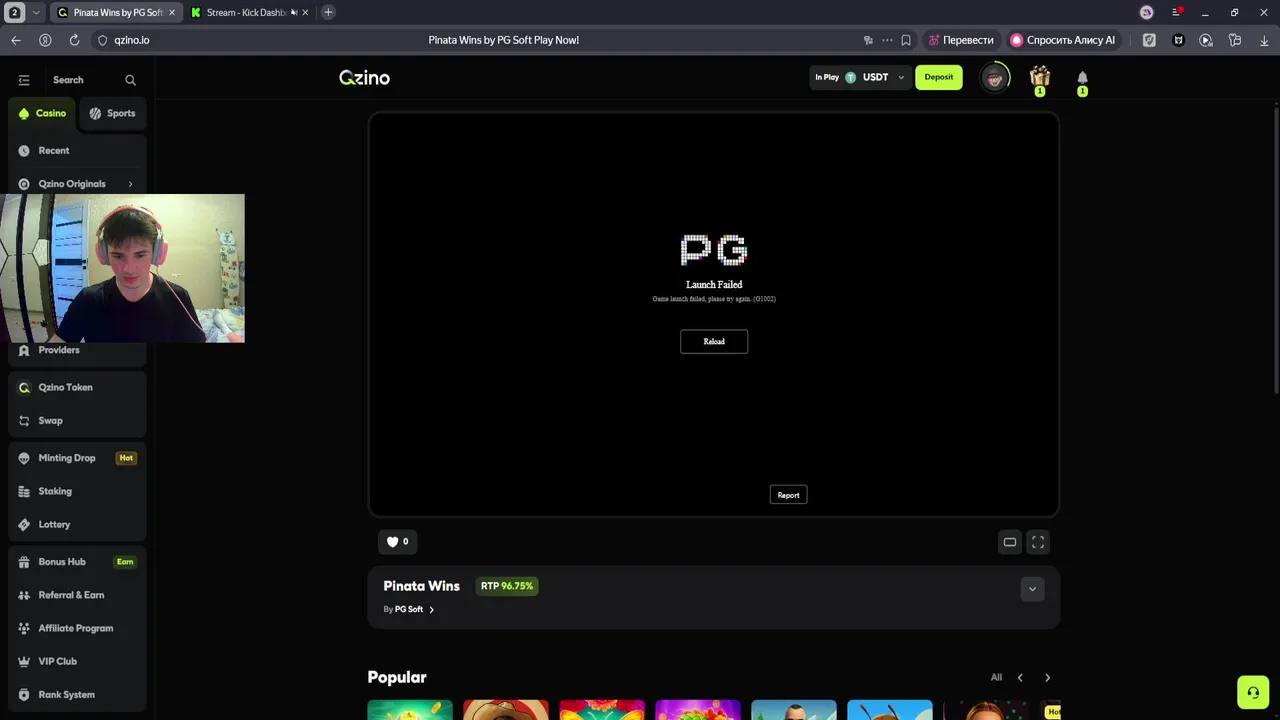
Task: Click Reload button in failed game
Action: point(714,341)
